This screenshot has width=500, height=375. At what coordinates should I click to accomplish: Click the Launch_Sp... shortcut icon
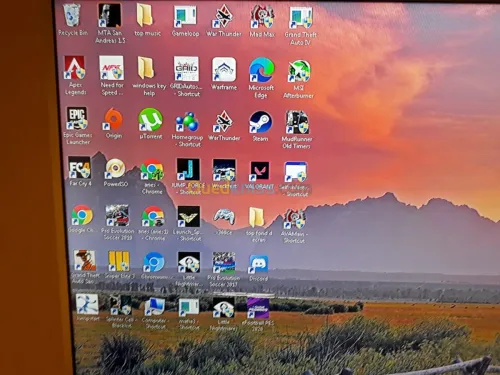[189, 217]
